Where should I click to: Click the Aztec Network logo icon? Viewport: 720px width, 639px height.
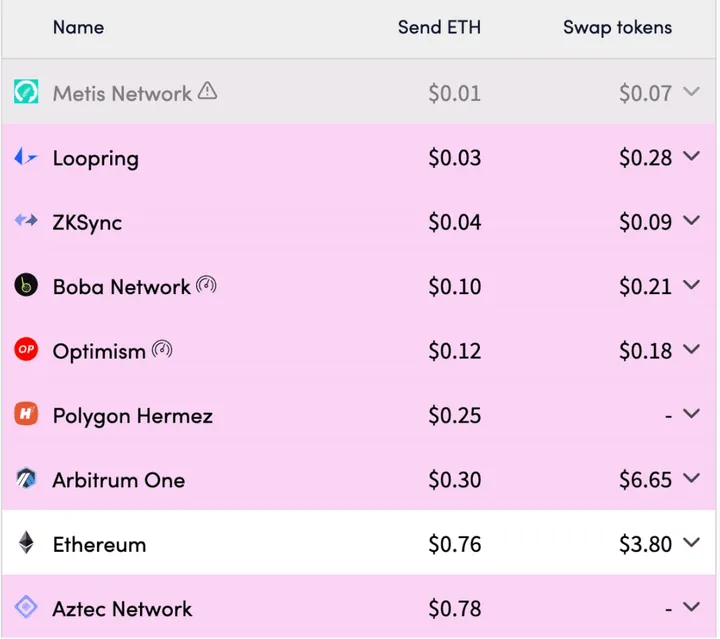pyautogui.click(x=26, y=608)
